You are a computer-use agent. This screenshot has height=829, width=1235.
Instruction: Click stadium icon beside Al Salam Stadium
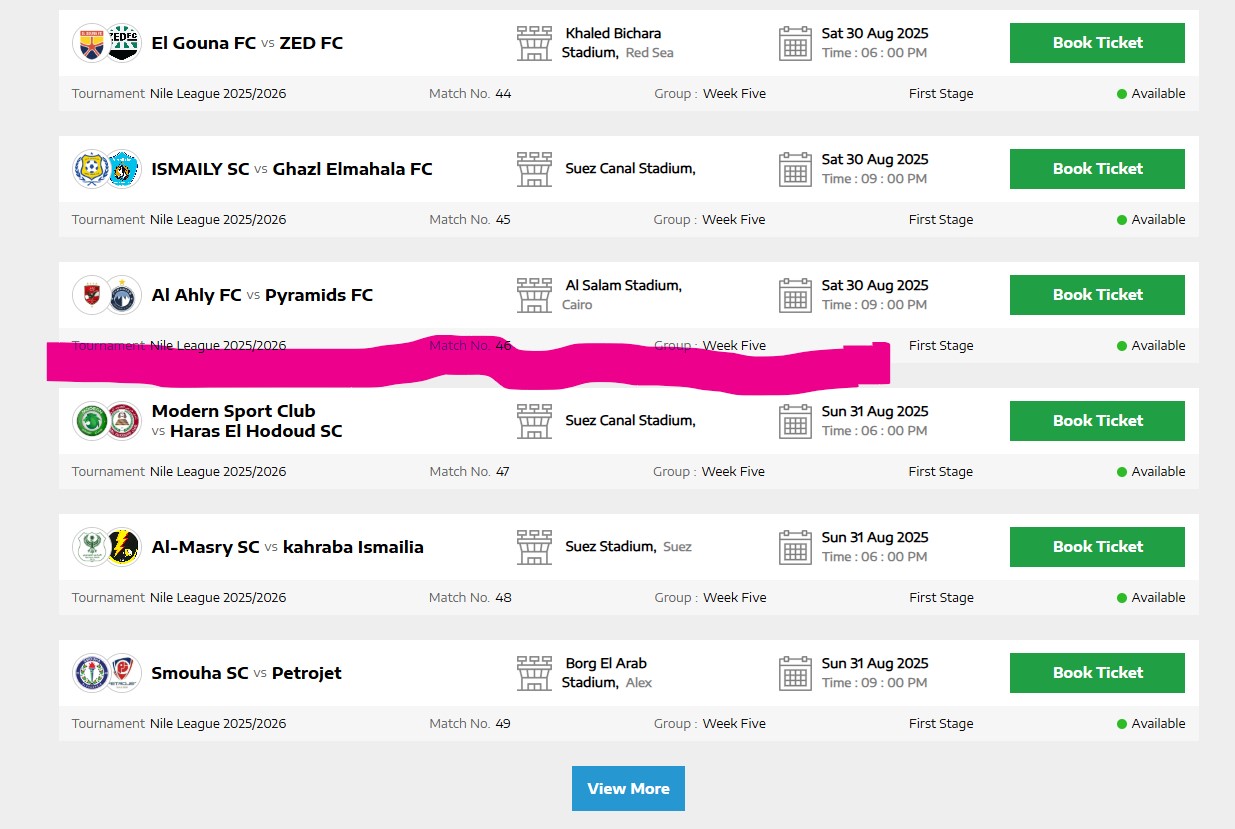(x=534, y=295)
